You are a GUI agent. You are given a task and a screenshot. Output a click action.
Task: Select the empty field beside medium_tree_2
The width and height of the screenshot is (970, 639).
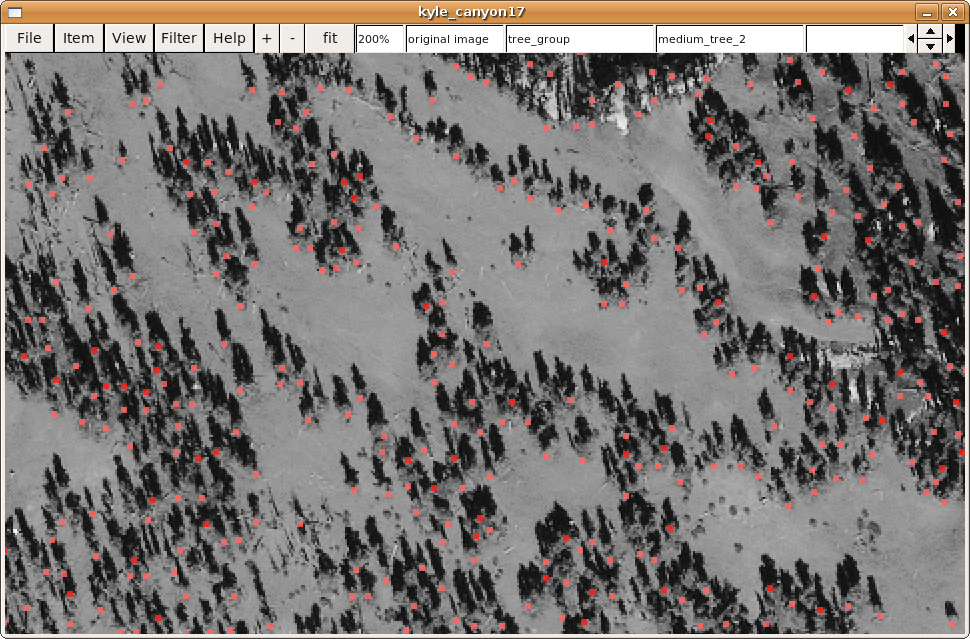pos(855,39)
